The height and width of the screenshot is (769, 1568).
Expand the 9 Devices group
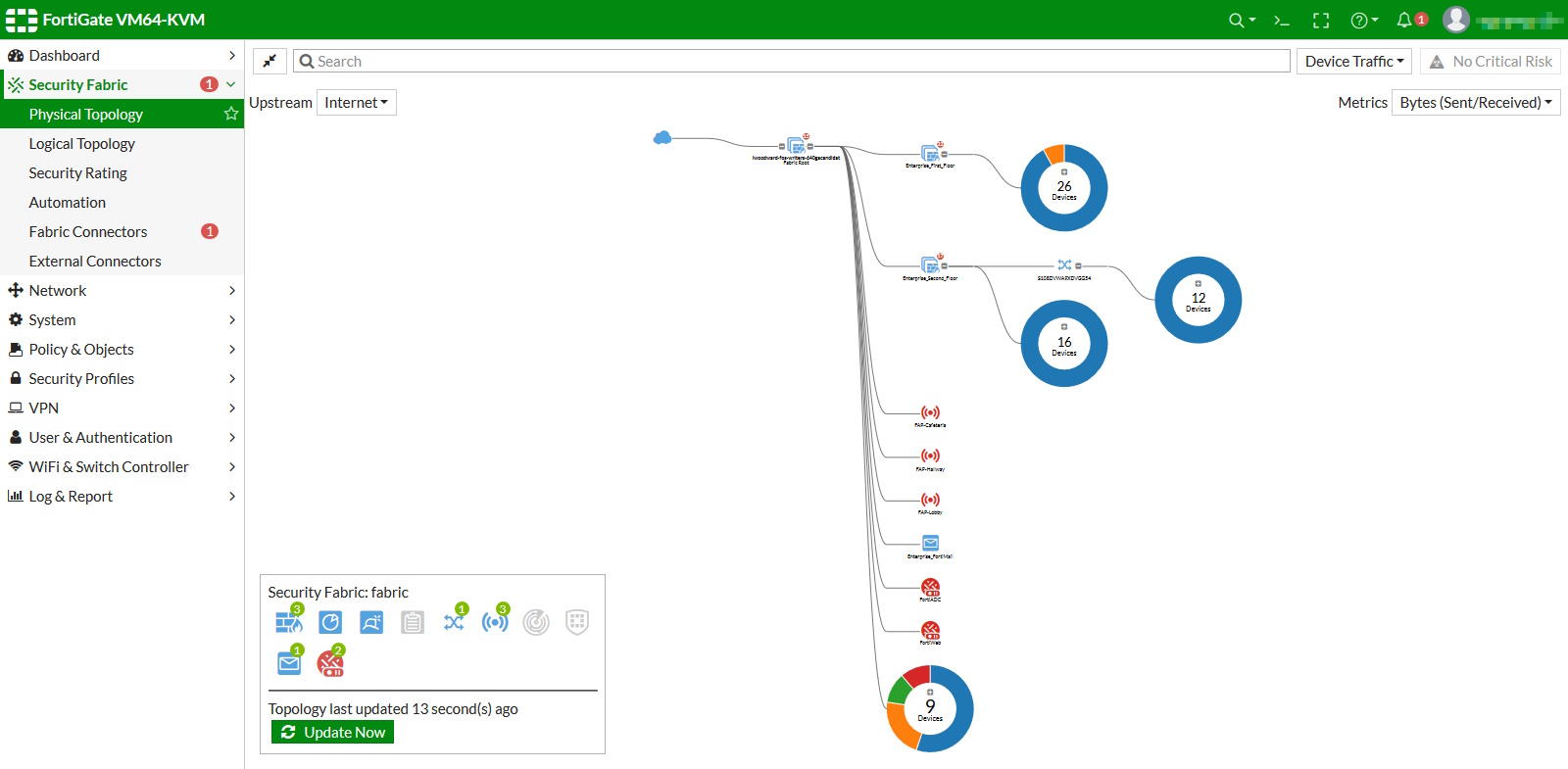tap(930, 693)
